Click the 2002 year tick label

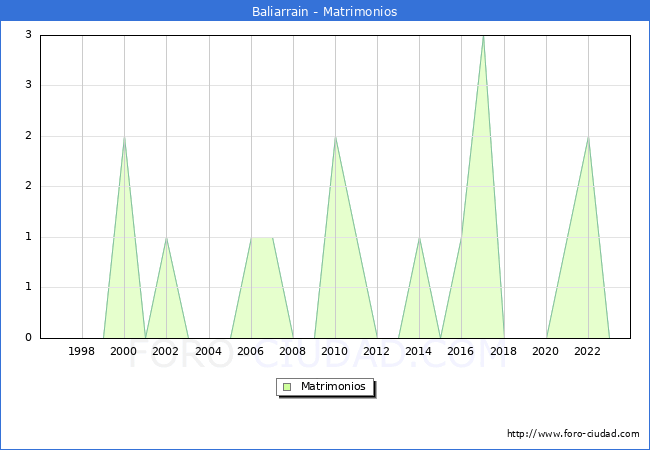click(x=166, y=351)
